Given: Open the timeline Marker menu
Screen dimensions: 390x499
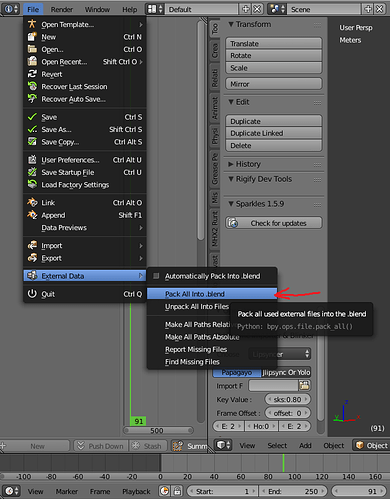Looking at the screenshot, I should coord(67,491).
